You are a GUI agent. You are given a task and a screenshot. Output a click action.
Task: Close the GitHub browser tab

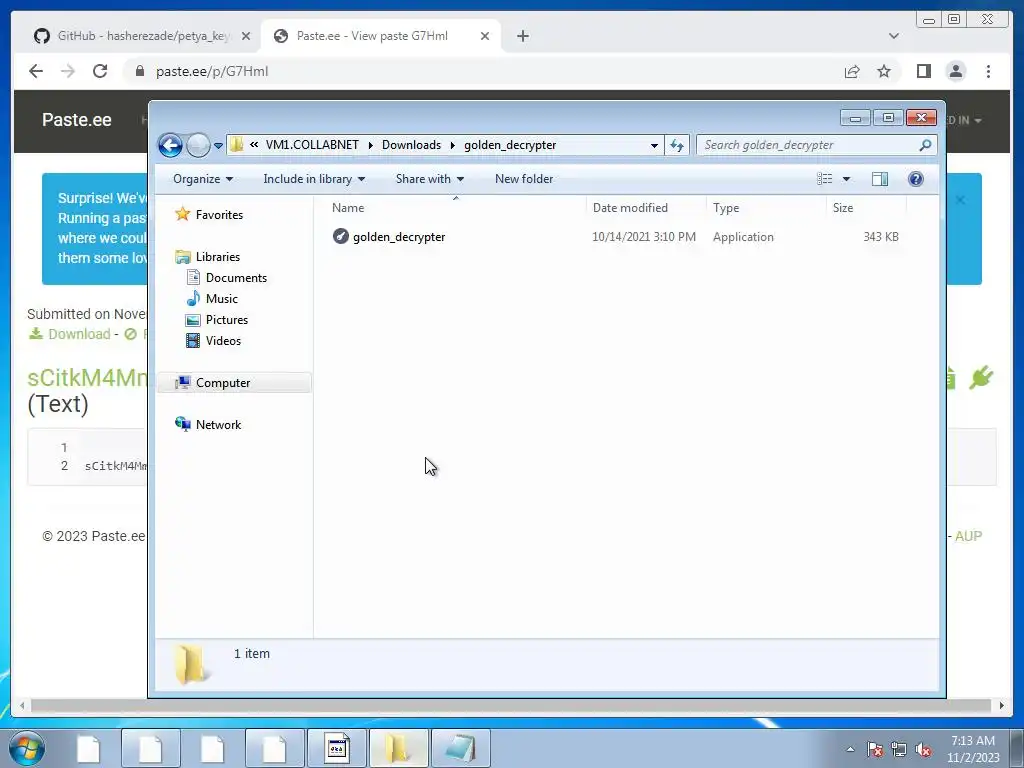[x=246, y=36]
